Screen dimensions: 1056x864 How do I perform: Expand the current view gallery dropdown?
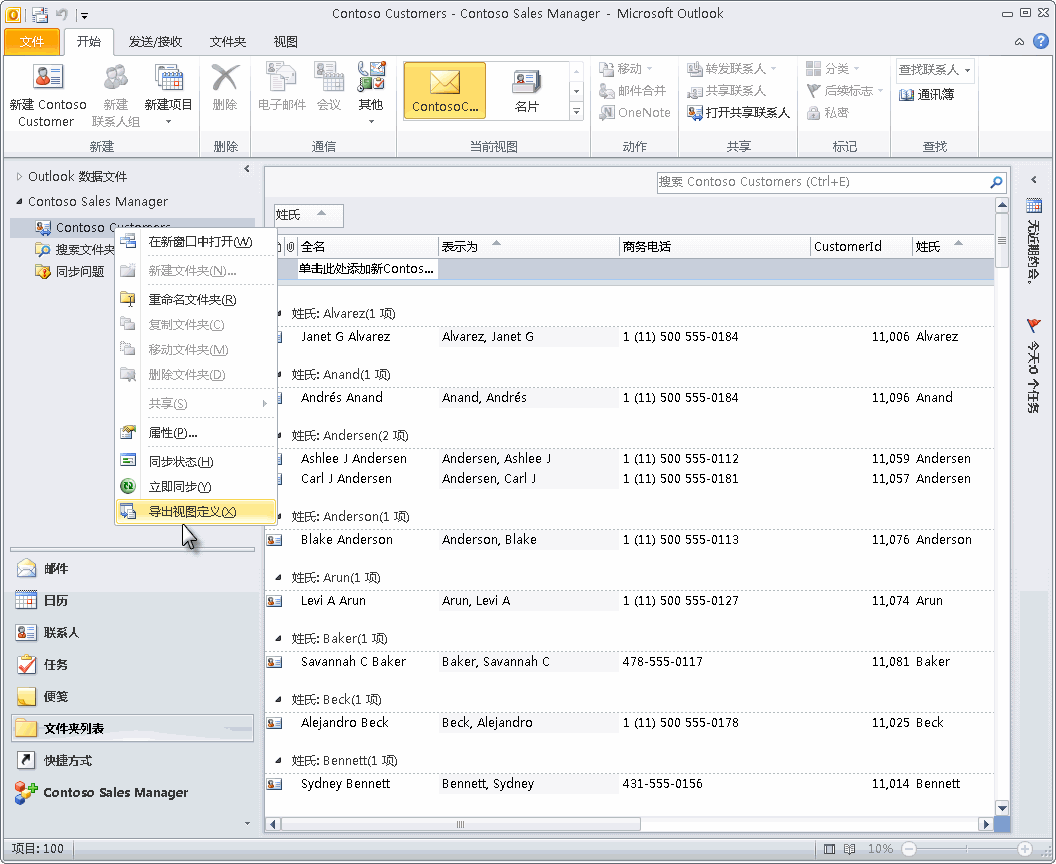pyautogui.click(x=576, y=112)
